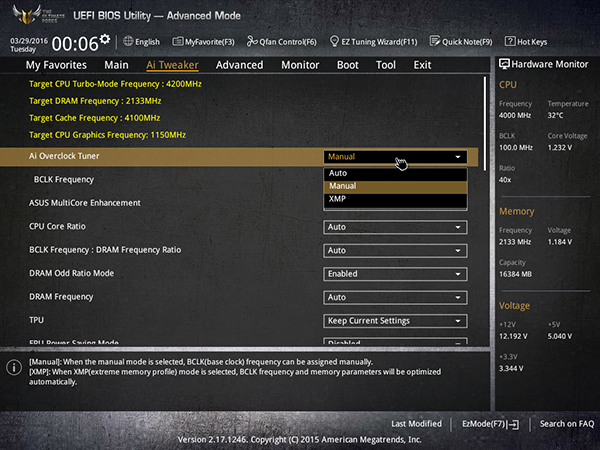The width and height of the screenshot is (600, 450).
Task: Select Auto in the tuner list
Action: tap(395, 173)
